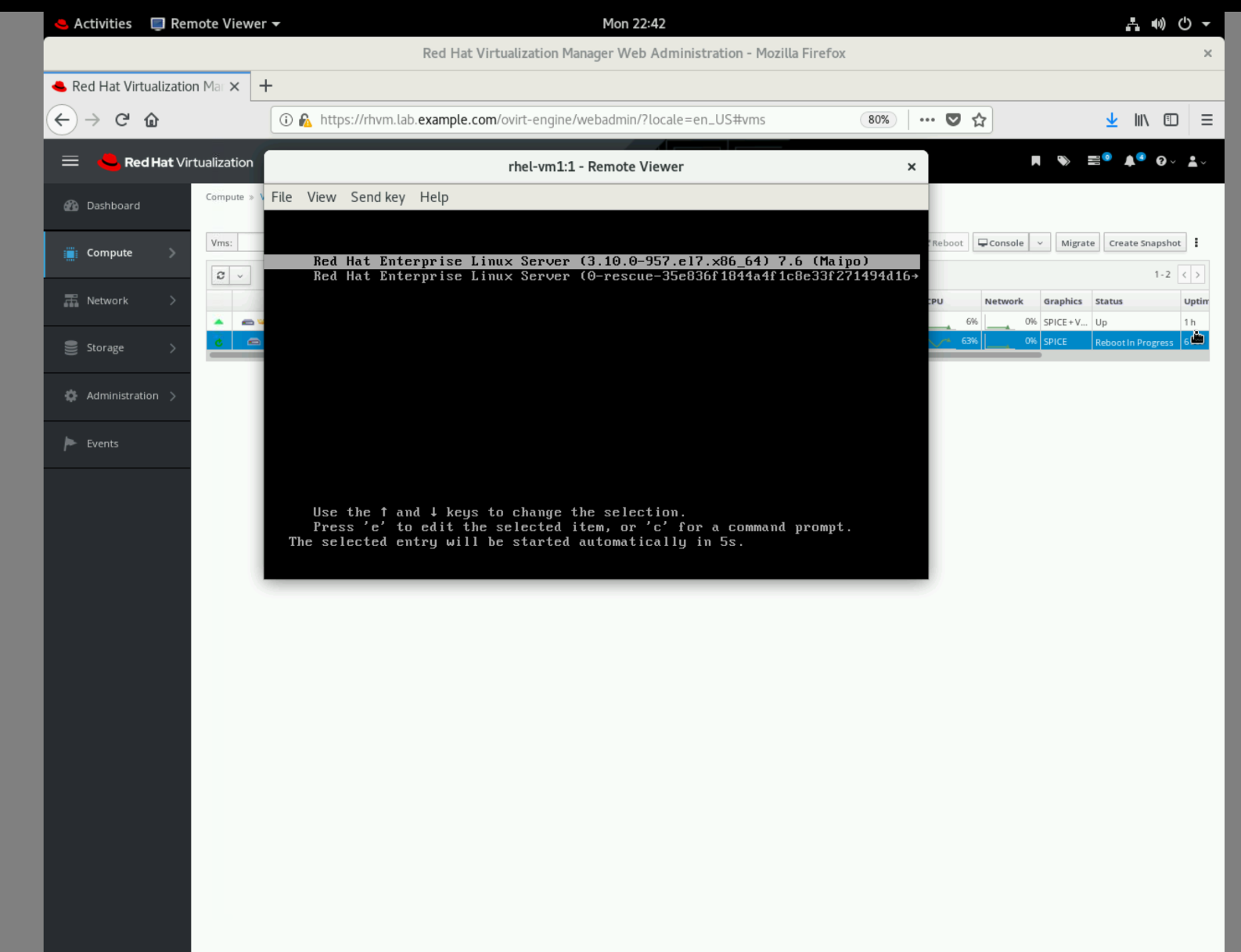Expand the Compute sidebar menu
This screenshot has height=952, width=1241.
point(117,253)
